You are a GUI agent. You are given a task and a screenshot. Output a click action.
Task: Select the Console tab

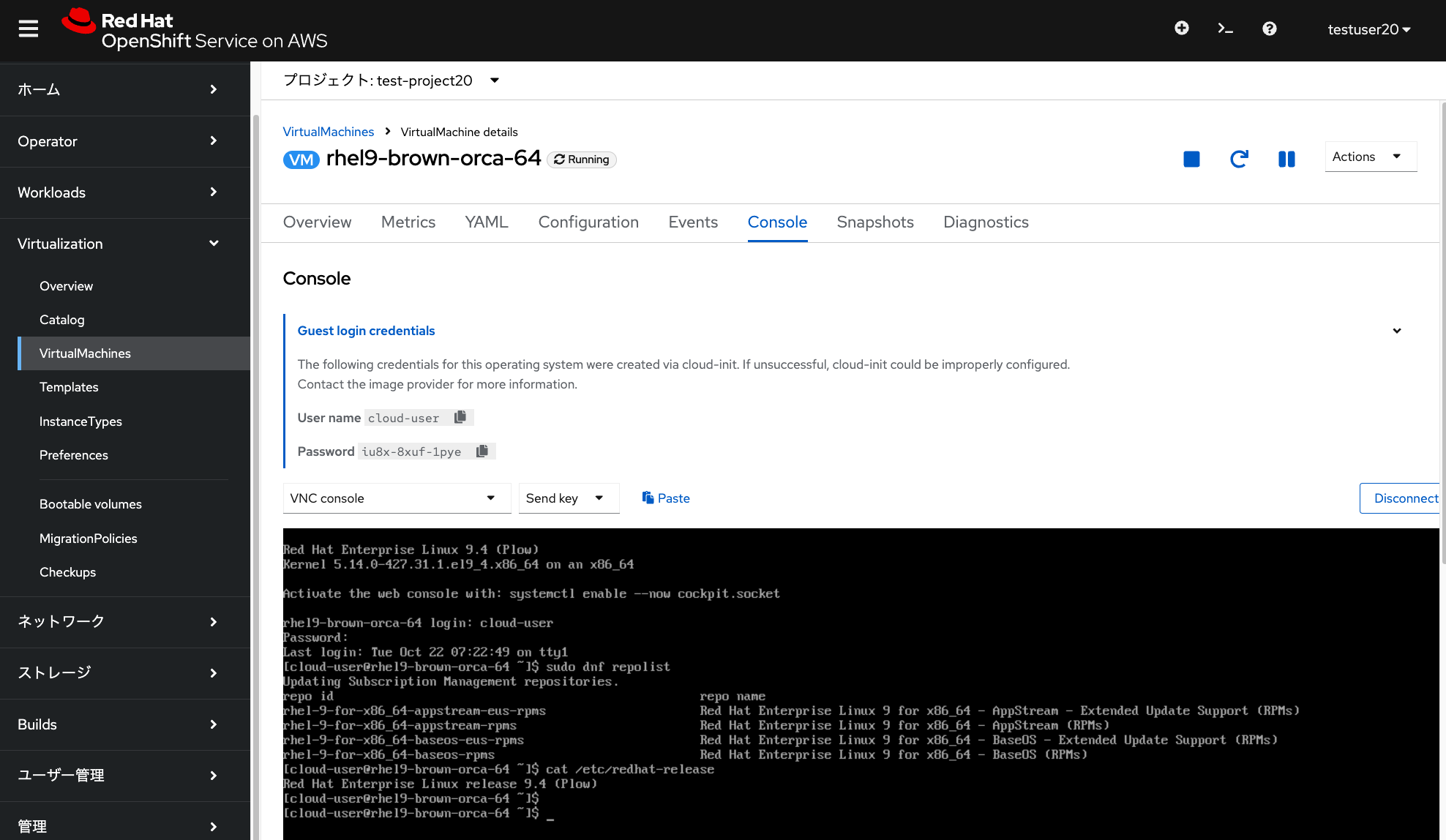[x=777, y=222]
